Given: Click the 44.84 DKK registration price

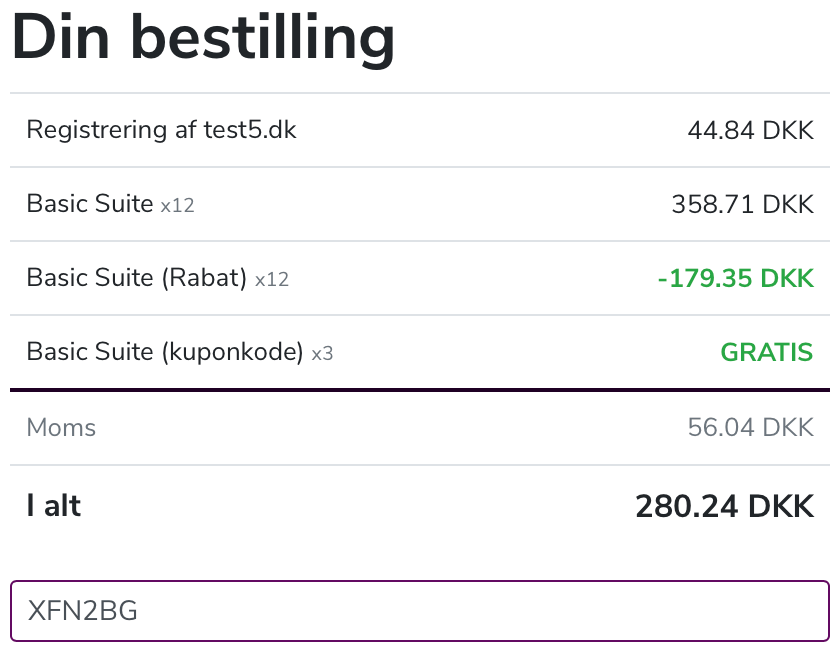Looking at the screenshot, I should tap(751, 130).
